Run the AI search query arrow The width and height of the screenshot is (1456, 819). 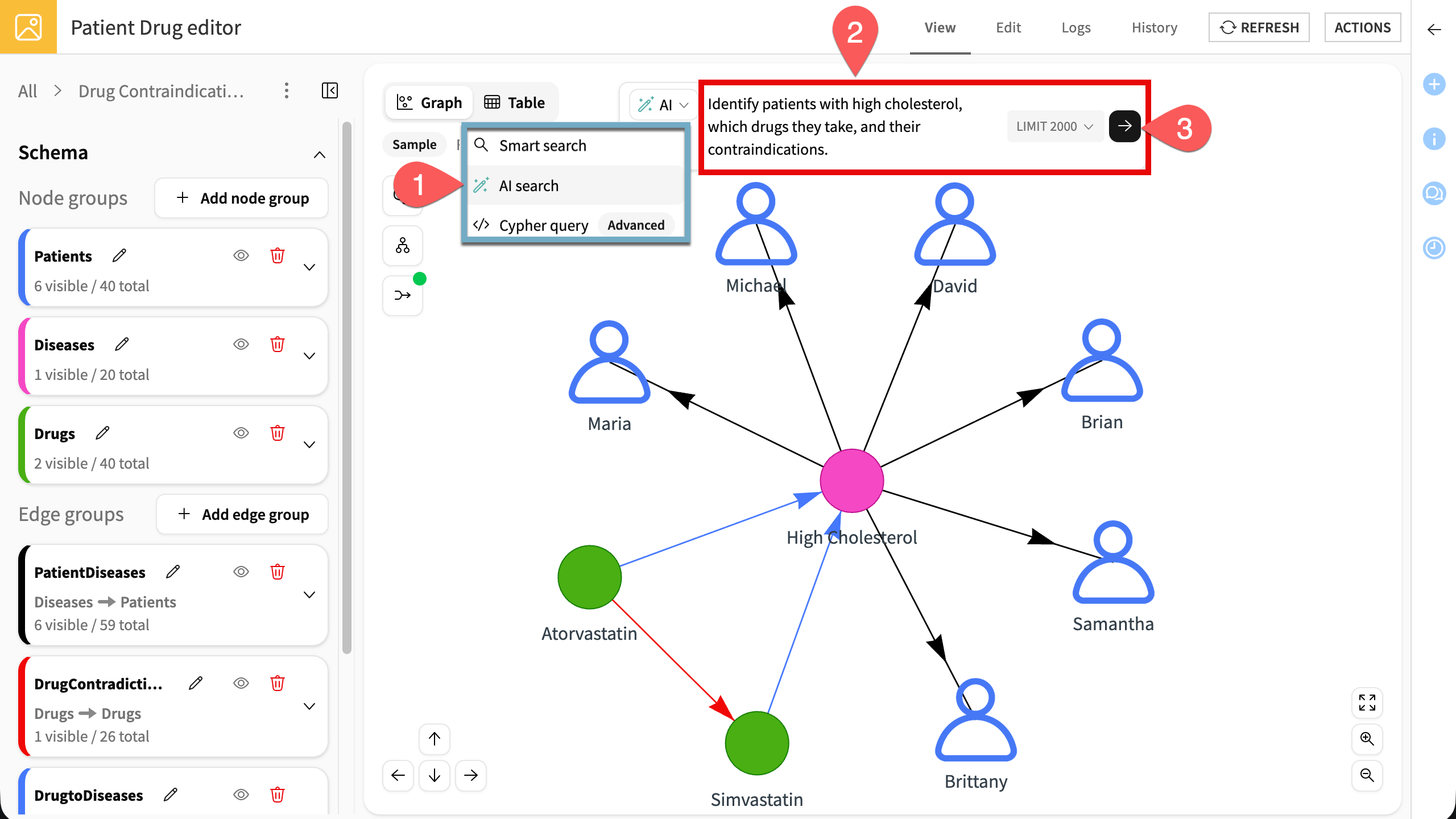coord(1124,126)
